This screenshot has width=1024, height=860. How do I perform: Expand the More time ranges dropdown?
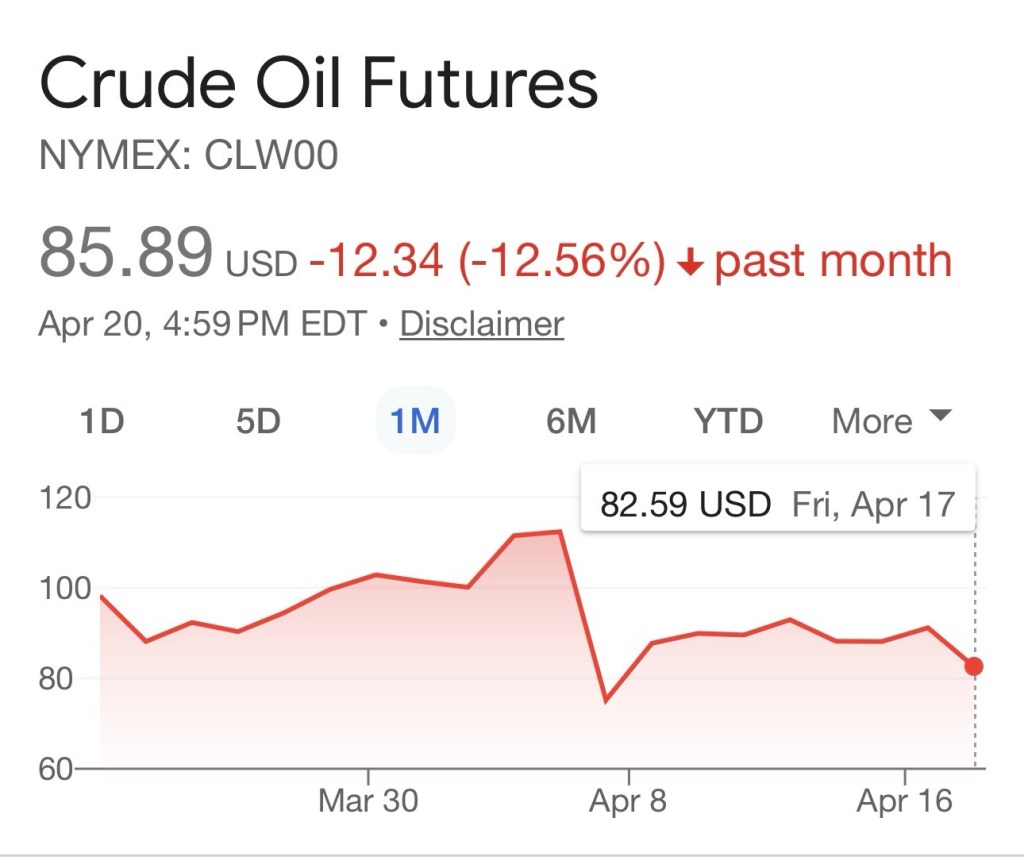(x=890, y=421)
